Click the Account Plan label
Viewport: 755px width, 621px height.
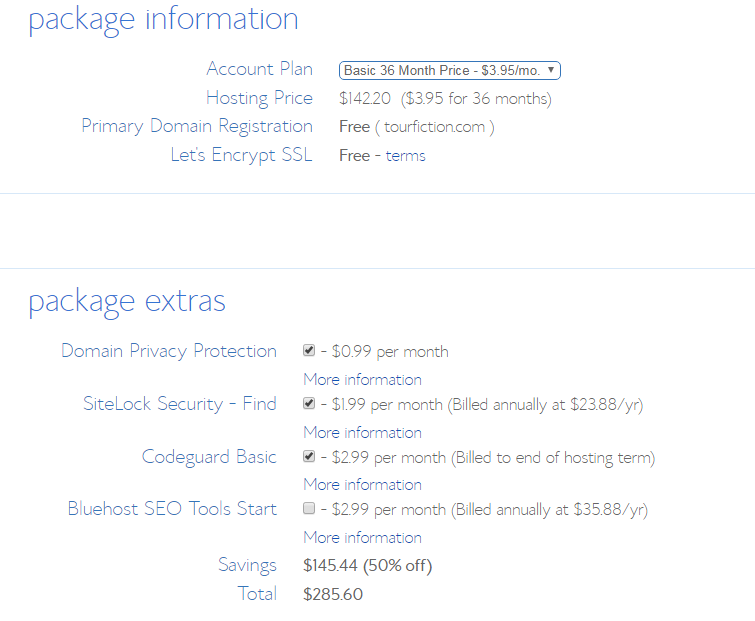(x=259, y=69)
